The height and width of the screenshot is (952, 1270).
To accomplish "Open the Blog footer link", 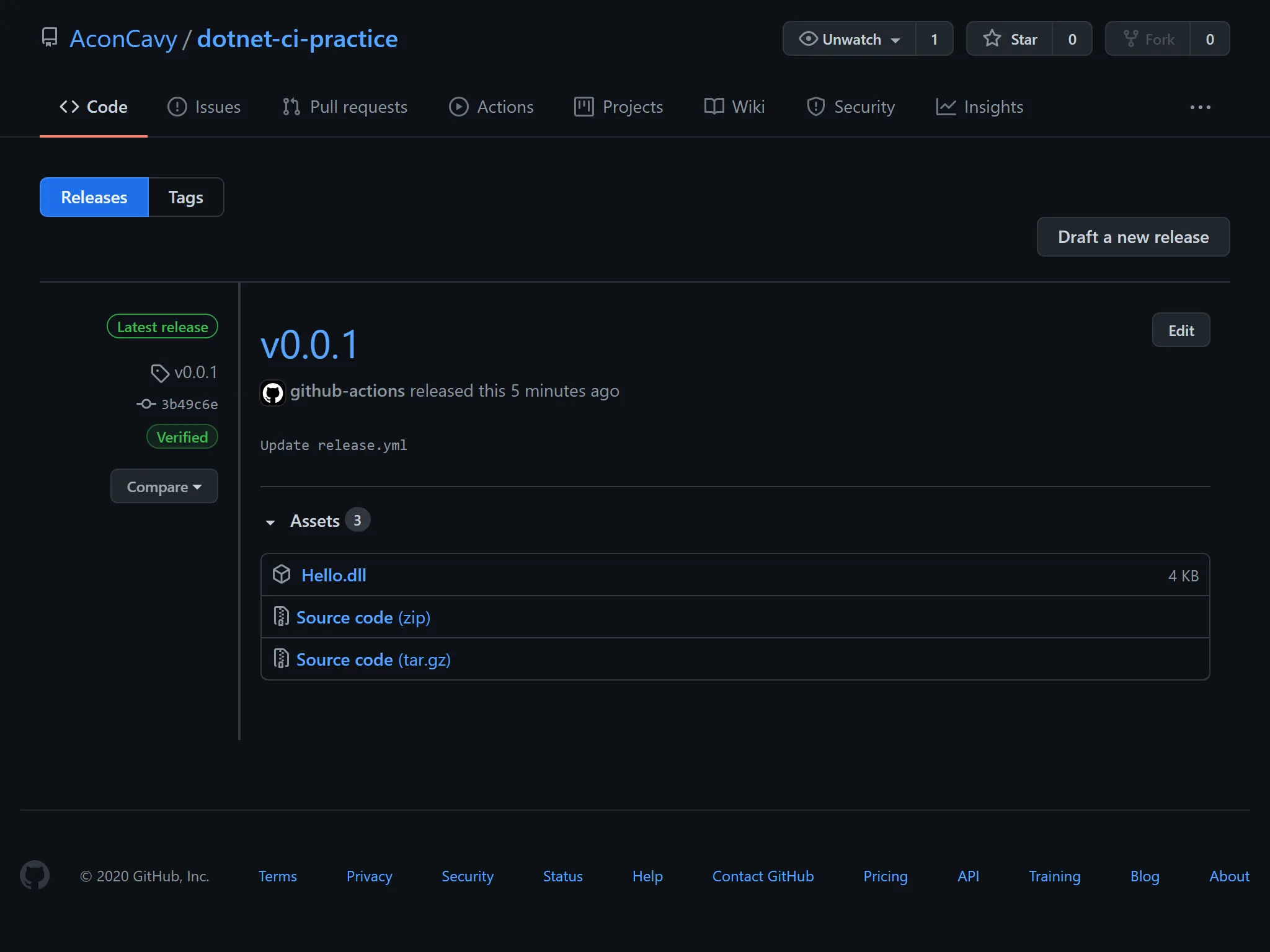I will pyautogui.click(x=1145, y=876).
